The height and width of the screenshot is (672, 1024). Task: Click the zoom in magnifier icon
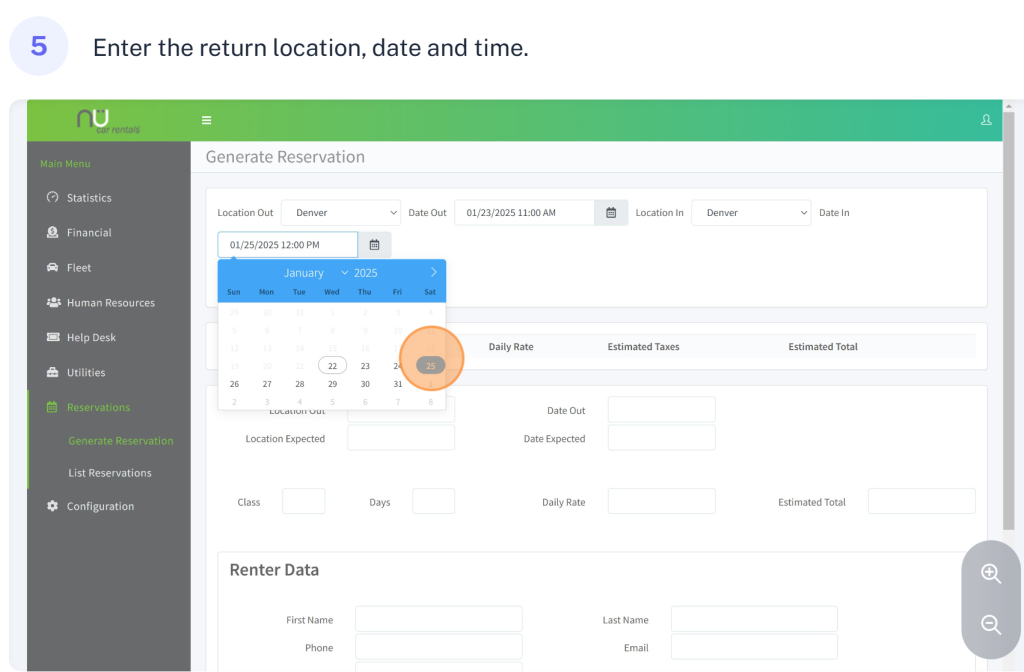[x=991, y=573]
